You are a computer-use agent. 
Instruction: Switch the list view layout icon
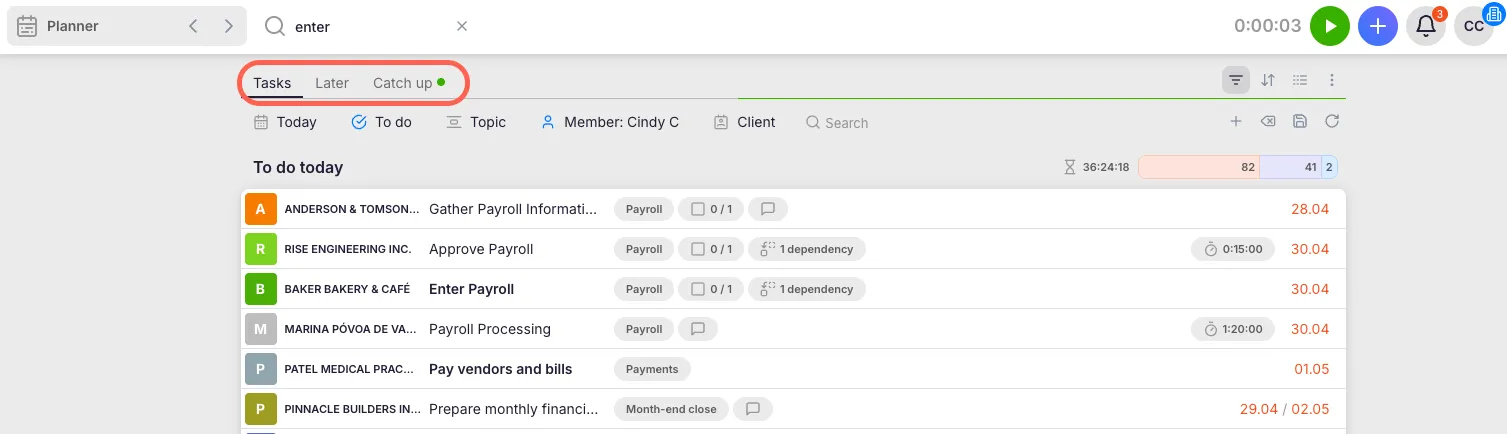tap(1300, 80)
